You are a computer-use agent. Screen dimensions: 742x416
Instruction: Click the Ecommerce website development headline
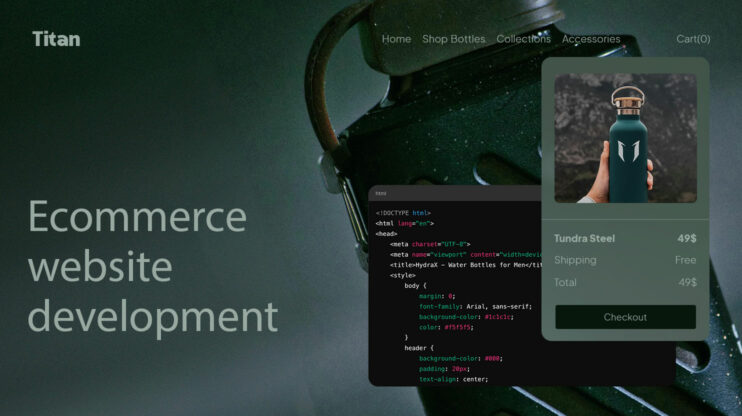click(152, 266)
